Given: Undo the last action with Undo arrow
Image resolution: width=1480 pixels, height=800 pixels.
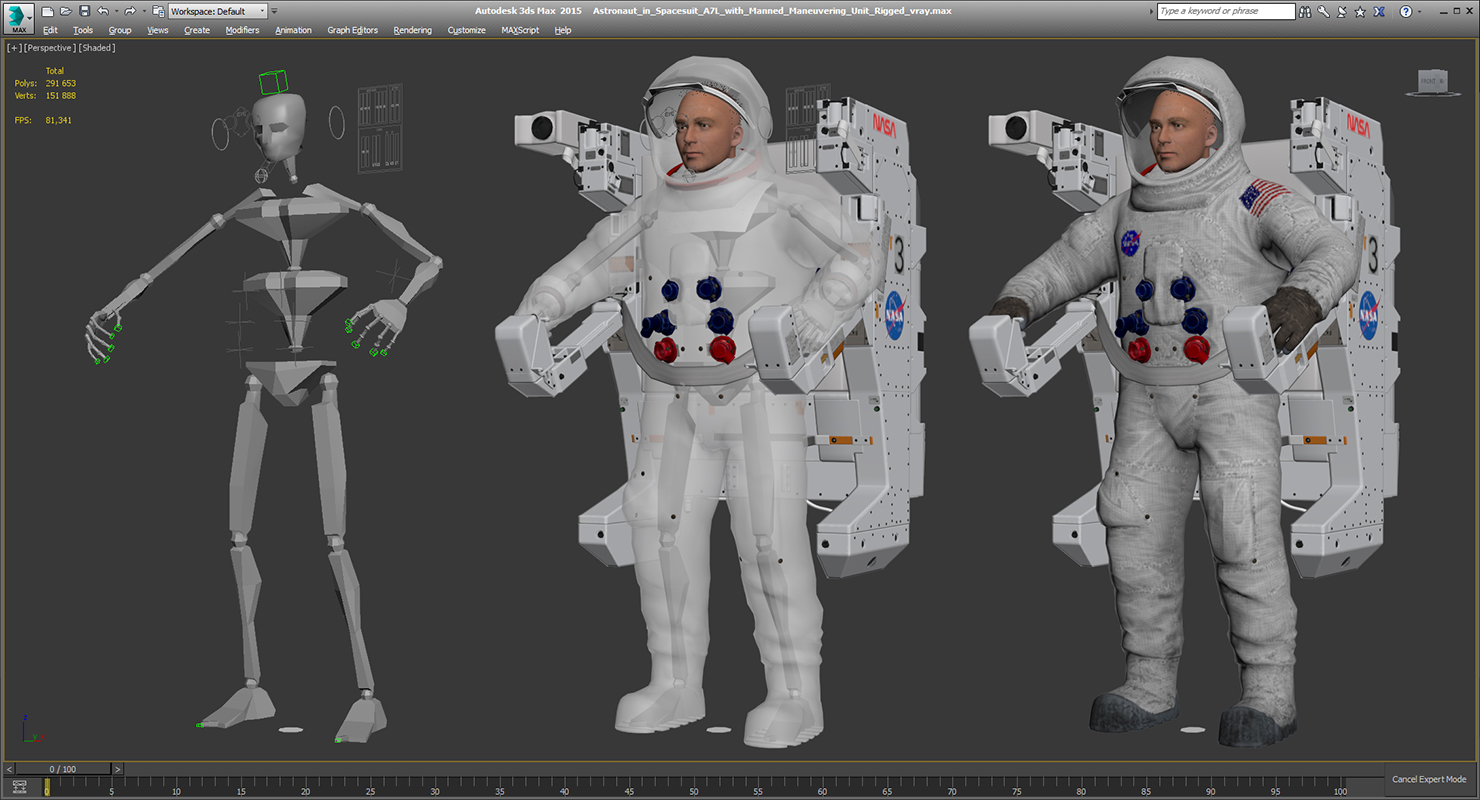Looking at the screenshot, I should [102, 11].
